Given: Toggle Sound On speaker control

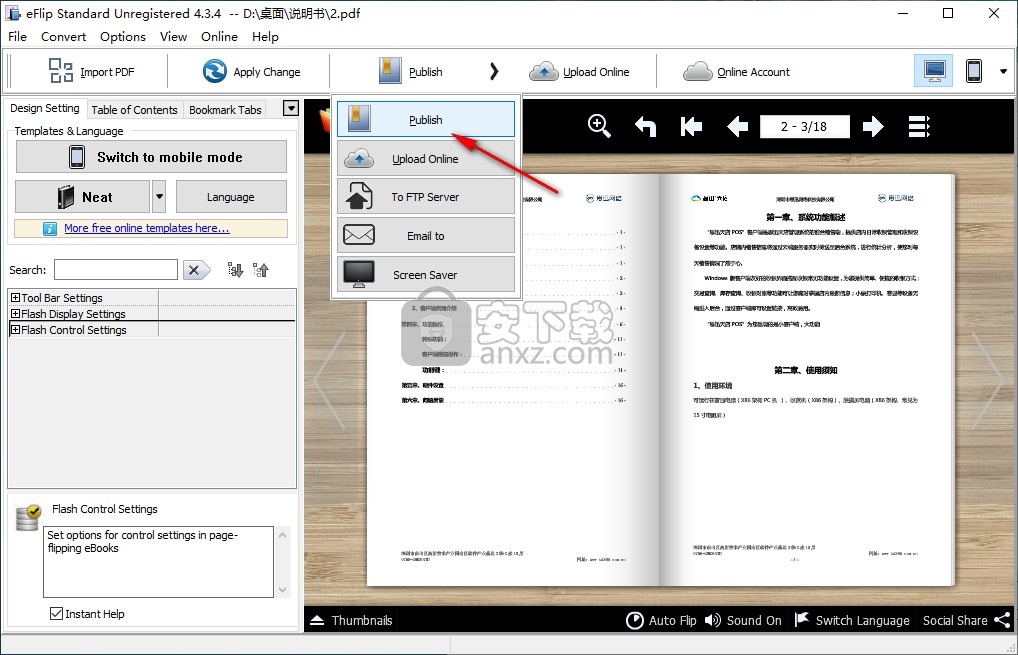Looking at the screenshot, I should point(743,620).
